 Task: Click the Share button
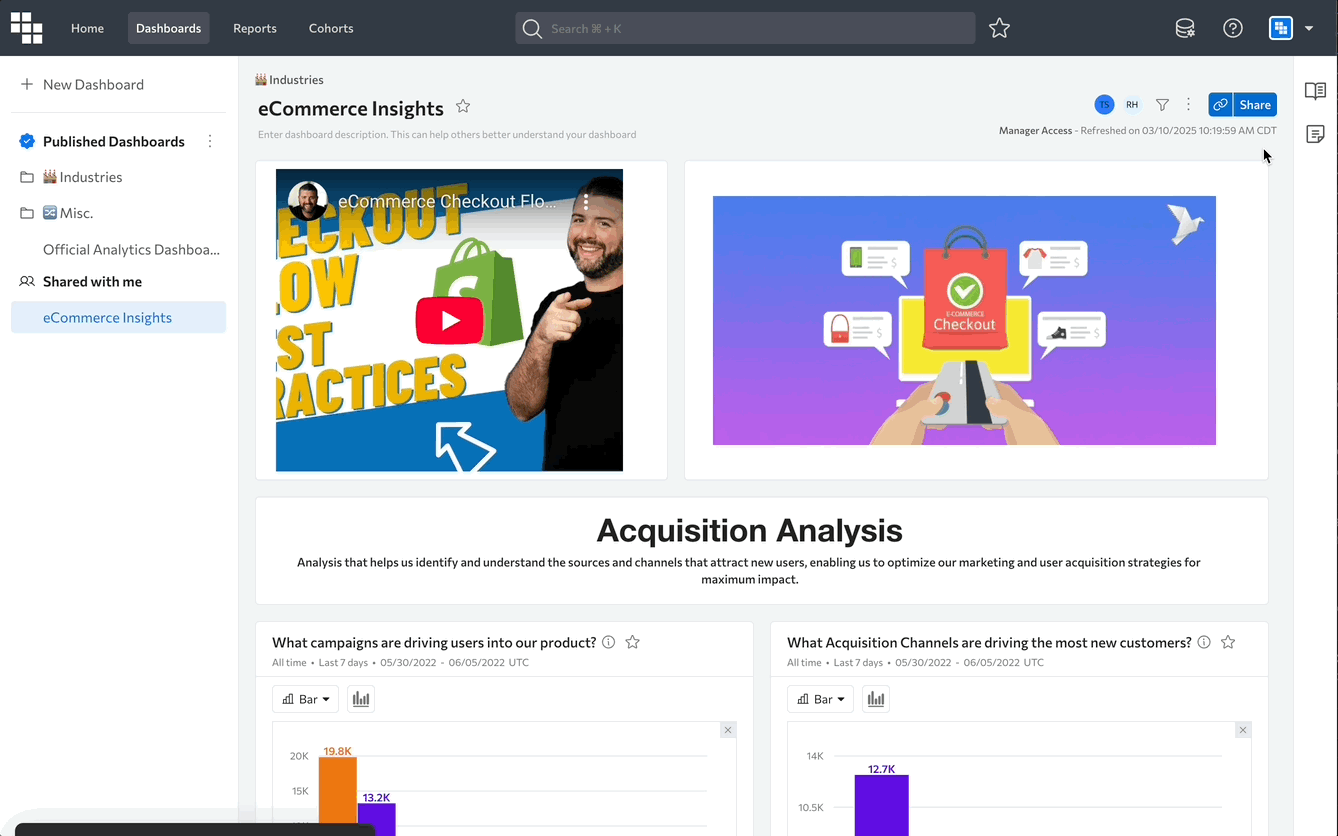click(1255, 104)
